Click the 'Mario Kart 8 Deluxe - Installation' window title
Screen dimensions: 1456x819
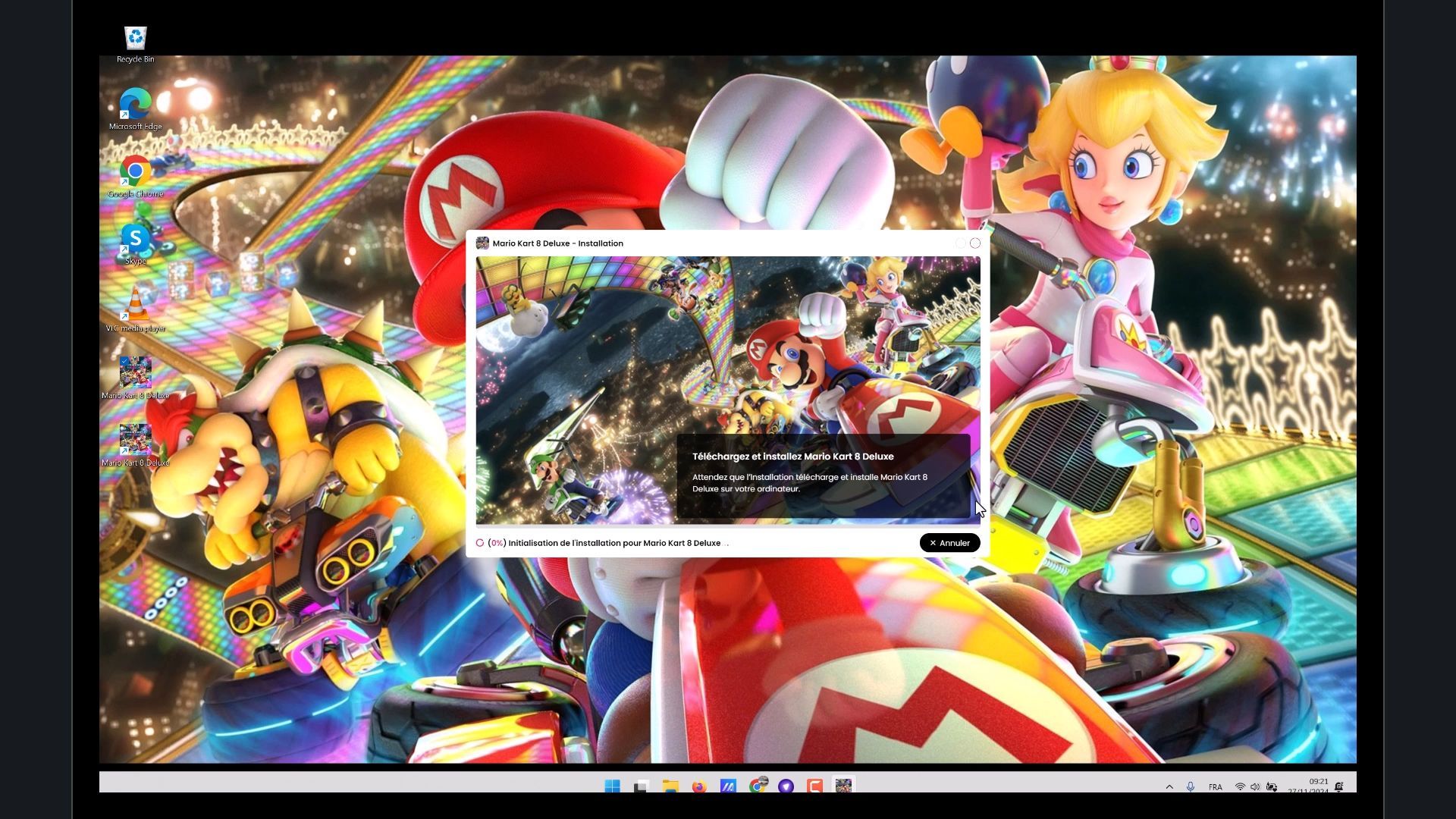pyautogui.click(x=558, y=243)
